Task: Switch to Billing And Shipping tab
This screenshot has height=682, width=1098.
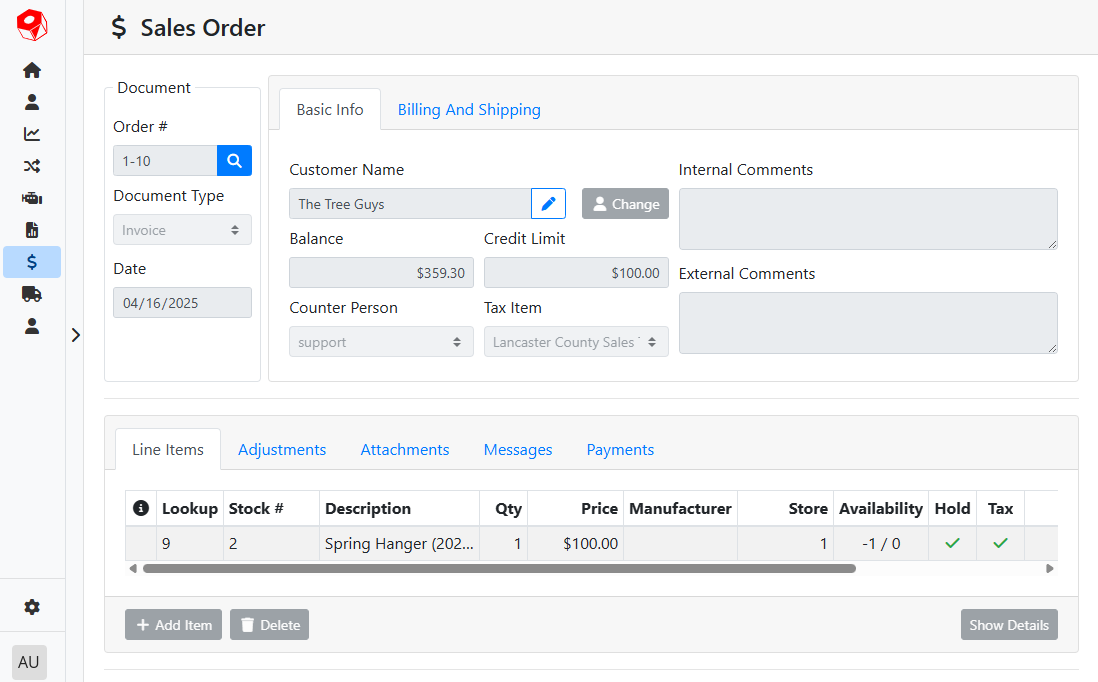Action: point(469,110)
